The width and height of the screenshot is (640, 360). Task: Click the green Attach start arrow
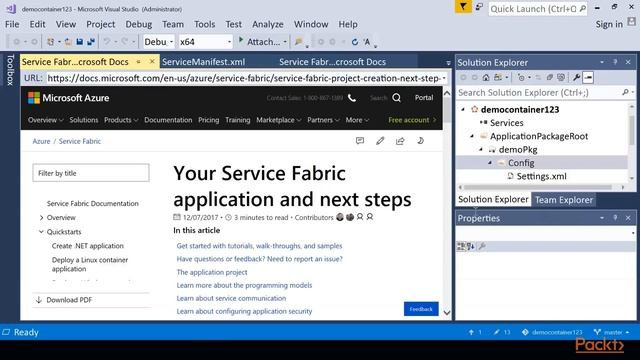[x=241, y=40]
